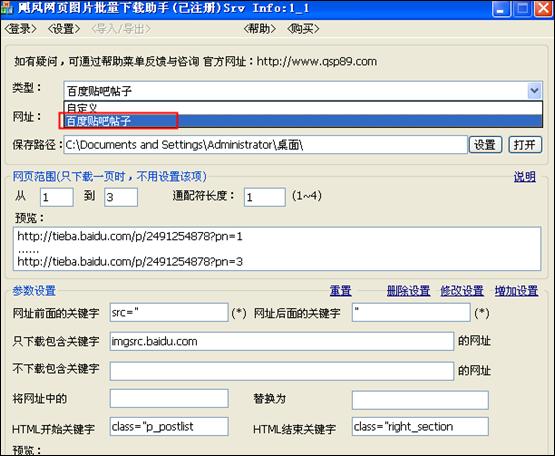Click the 设置 button beside save path

(485, 144)
